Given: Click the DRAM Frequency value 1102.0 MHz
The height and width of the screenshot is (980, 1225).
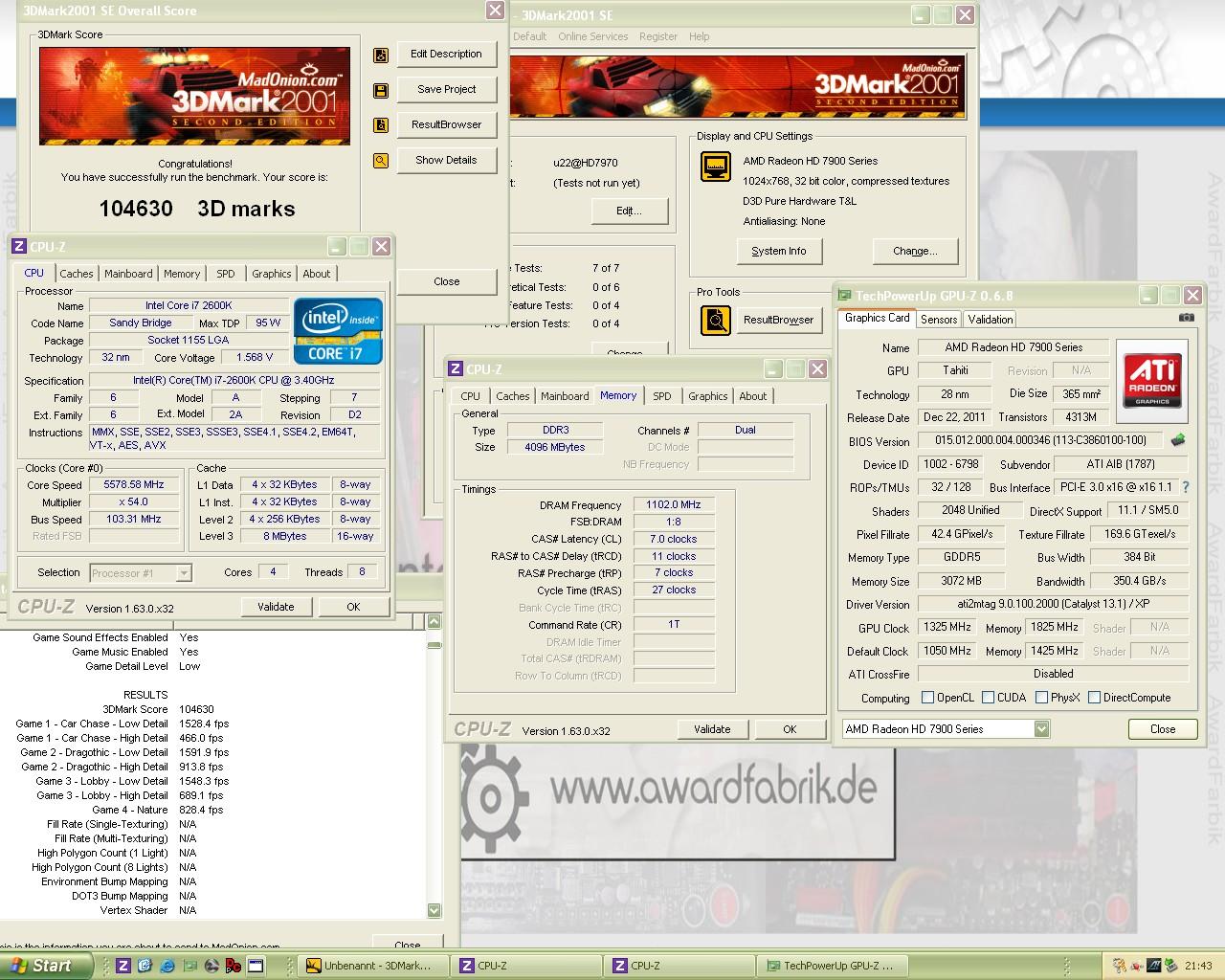Looking at the screenshot, I should pos(674,505).
